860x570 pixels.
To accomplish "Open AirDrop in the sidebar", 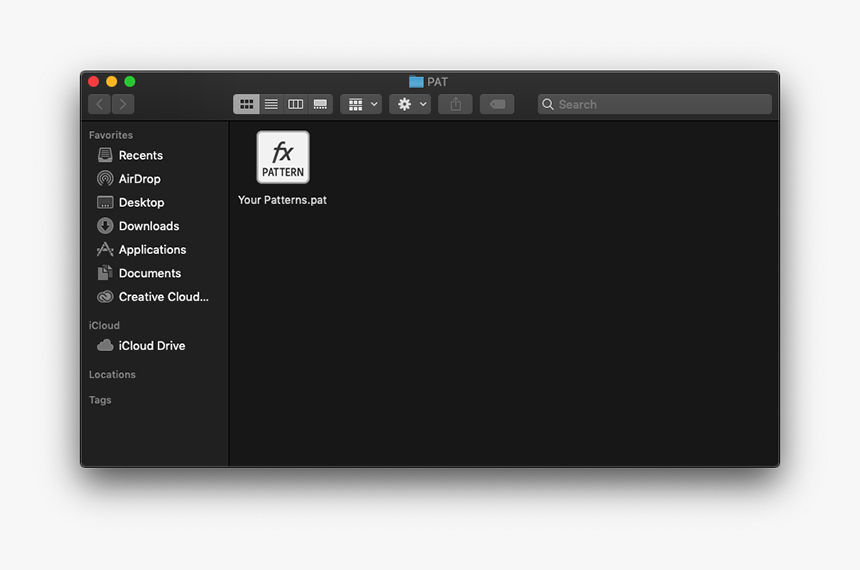I will pyautogui.click(x=154, y=179).
